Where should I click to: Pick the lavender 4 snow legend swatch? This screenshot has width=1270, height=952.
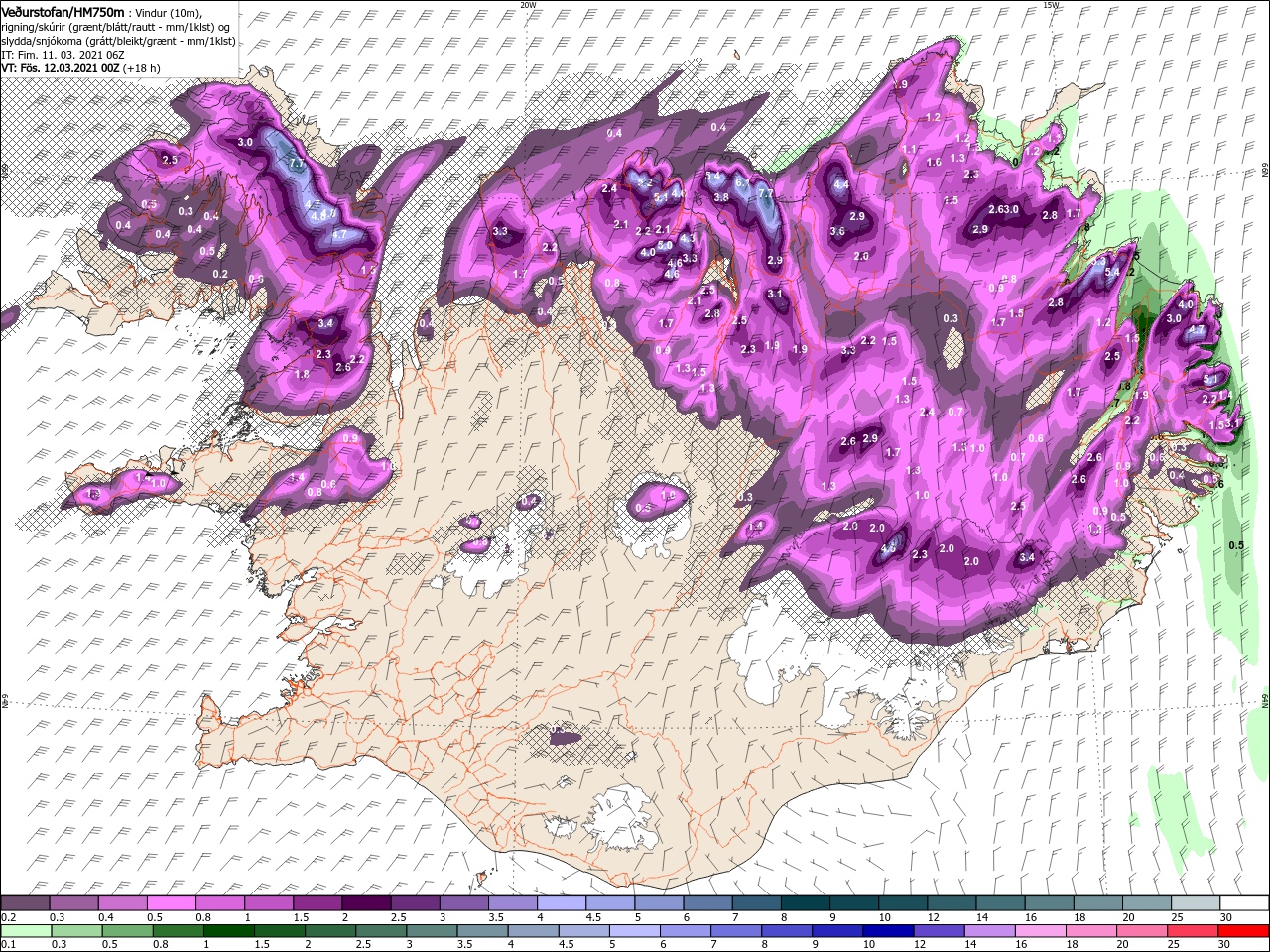[562, 902]
